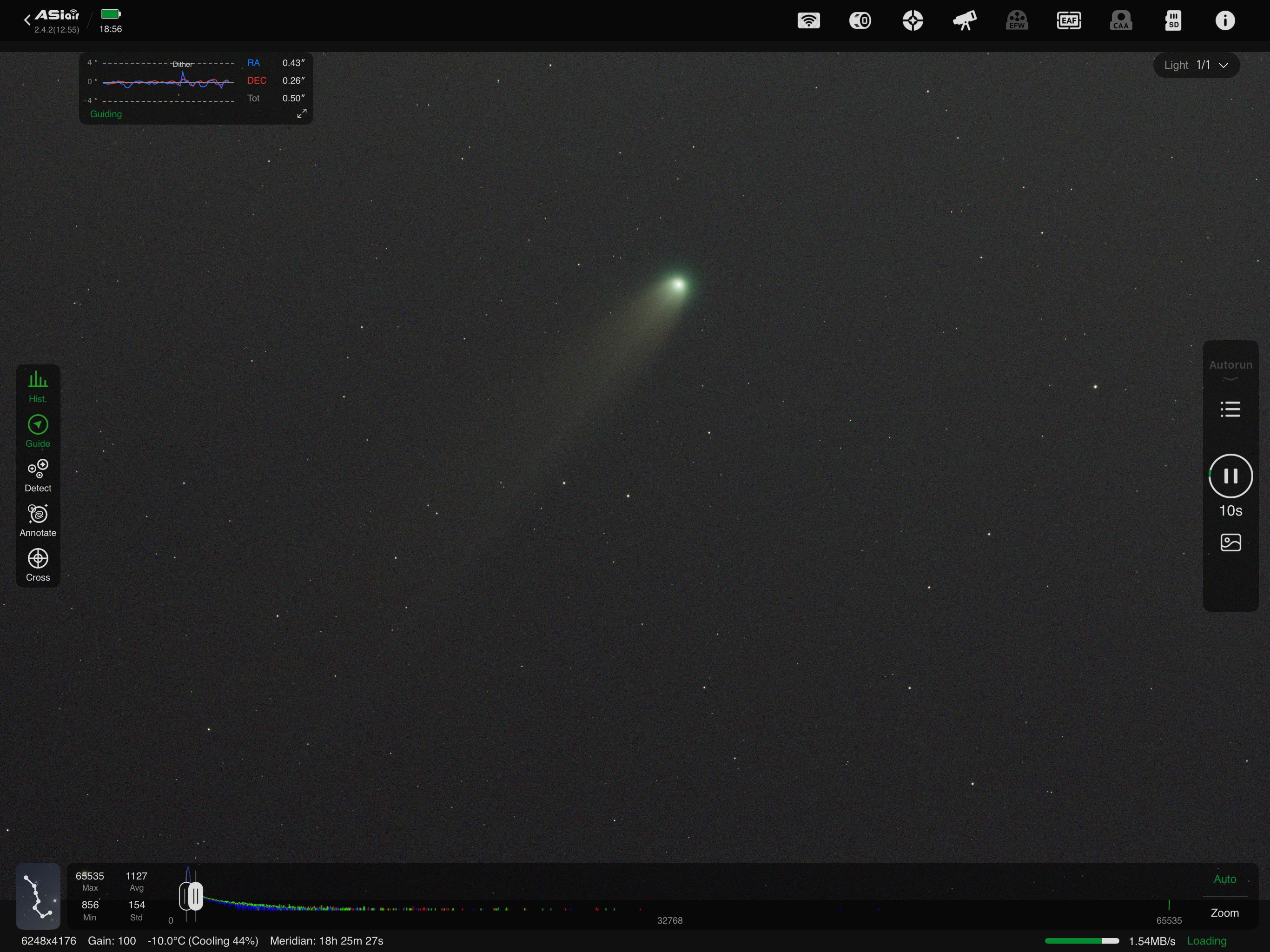Expand the guiding graph panel

(x=301, y=114)
